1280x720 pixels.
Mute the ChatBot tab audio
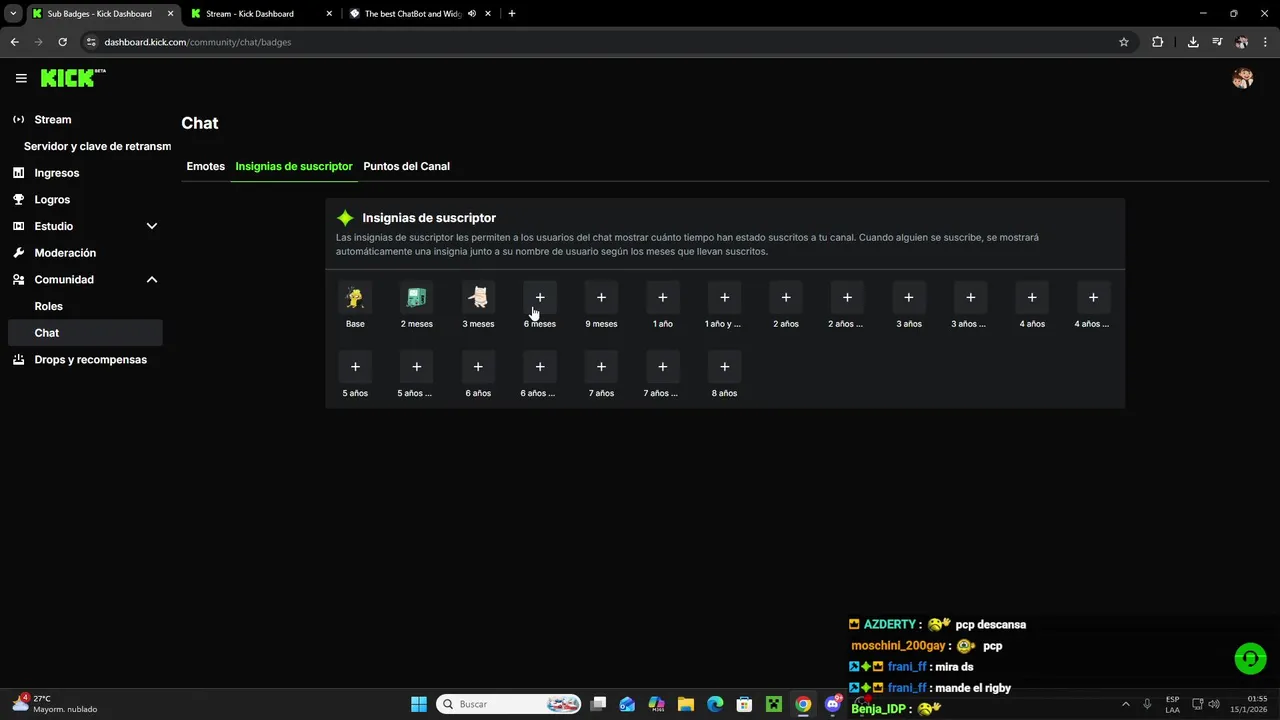point(472,14)
